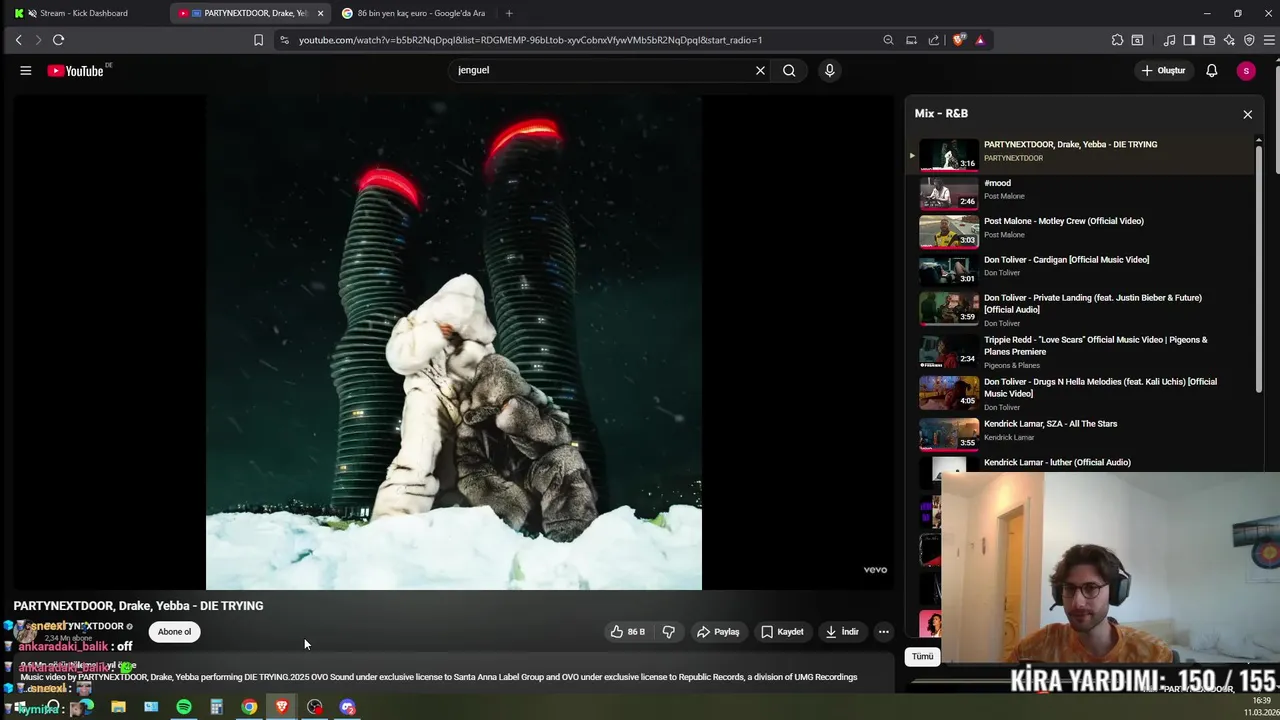Switch to the Stream - Kick Dashboard tab
Viewport: 1280px width, 720px height.
pos(85,13)
